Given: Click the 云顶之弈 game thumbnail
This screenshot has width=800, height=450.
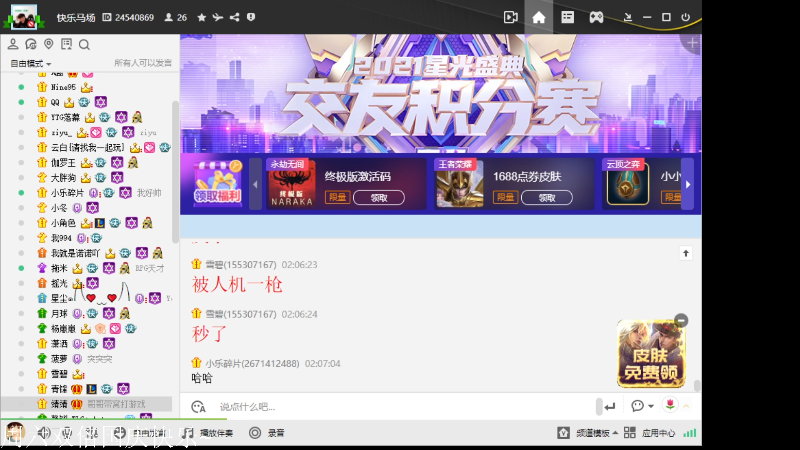Looking at the screenshot, I should tap(628, 186).
